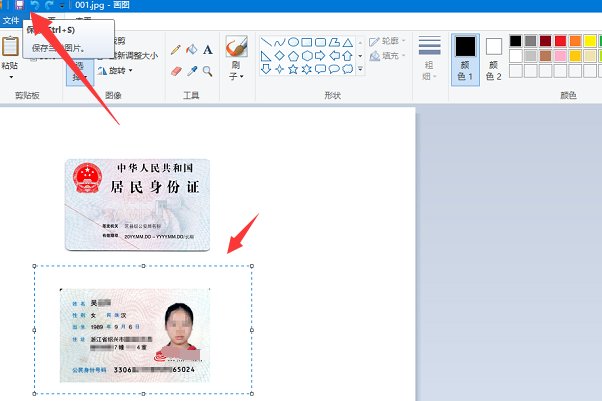Screen dimensions: 602x401
Task: Open the 旋转 (Rotate) dropdown
Action: [115, 71]
